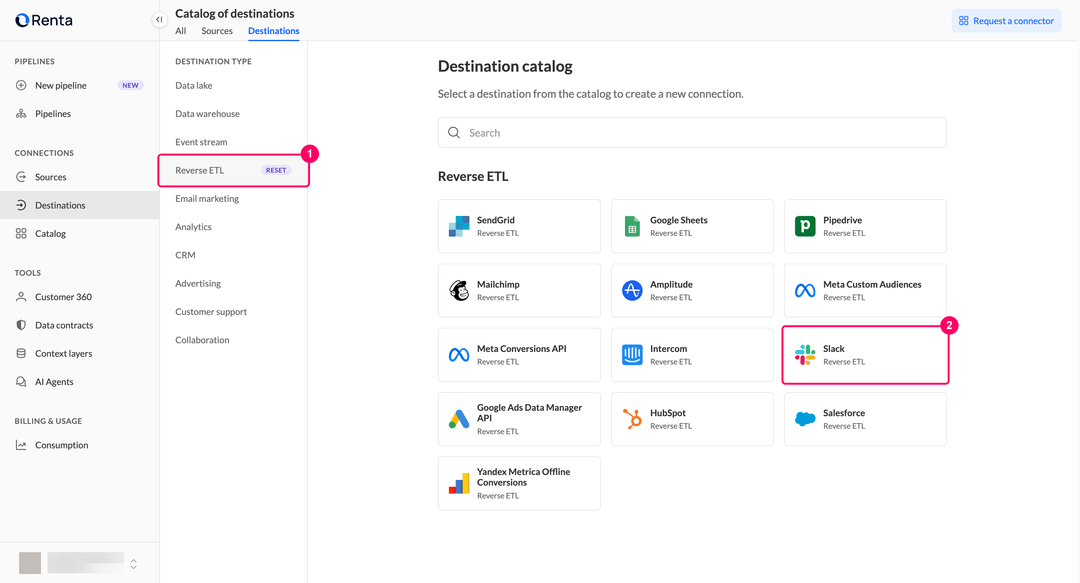This screenshot has height=583, width=1080.
Task: Click the SendGrid card title text
Action: tap(496, 221)
